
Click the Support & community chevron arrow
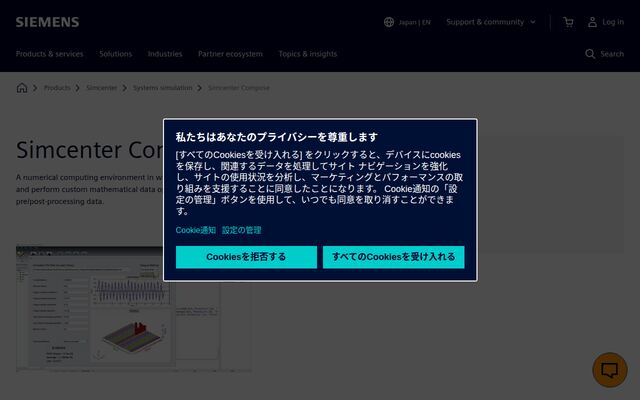pos(533,22)
